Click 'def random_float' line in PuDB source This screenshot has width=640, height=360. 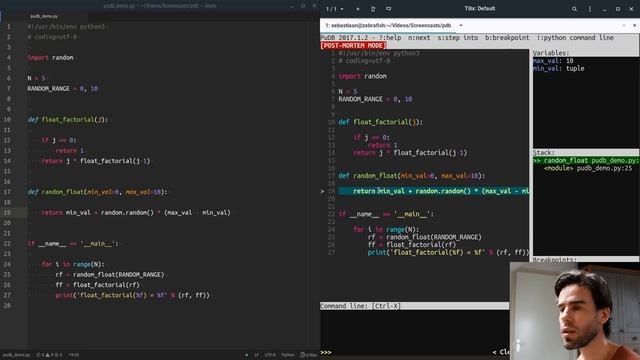pyautogui.click(x=411, y=176)
